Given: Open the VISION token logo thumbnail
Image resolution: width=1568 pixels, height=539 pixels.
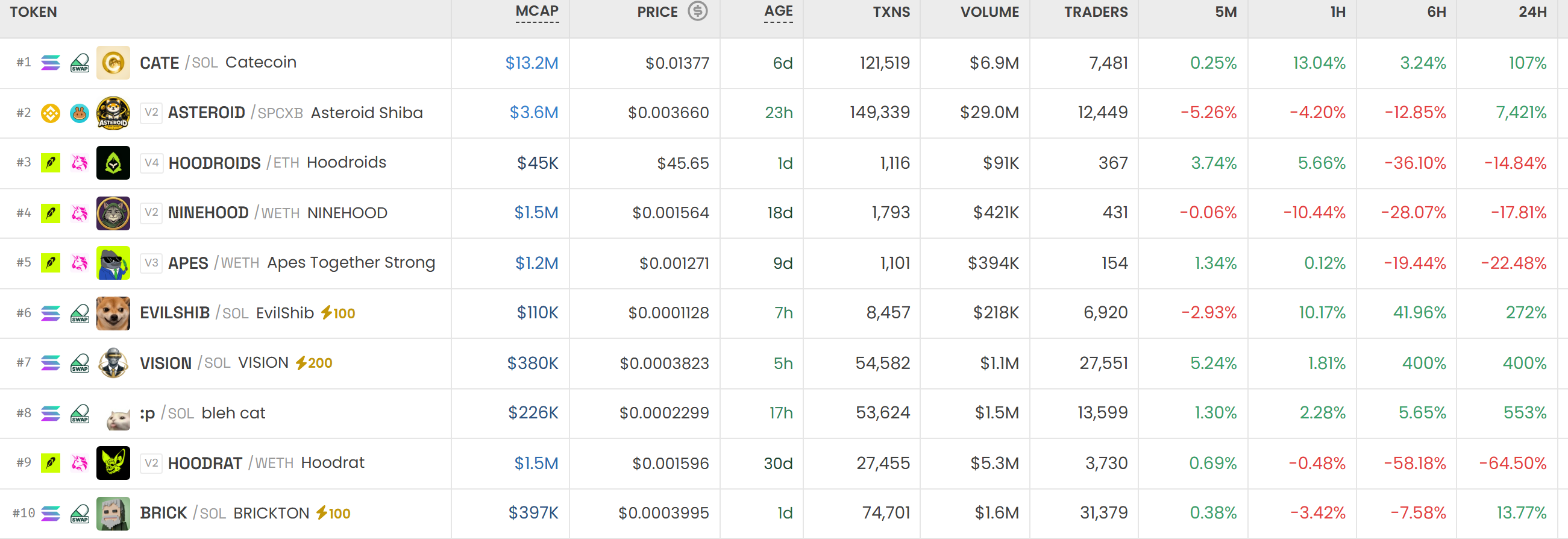Looking at the screenshot, I should 113,363.
